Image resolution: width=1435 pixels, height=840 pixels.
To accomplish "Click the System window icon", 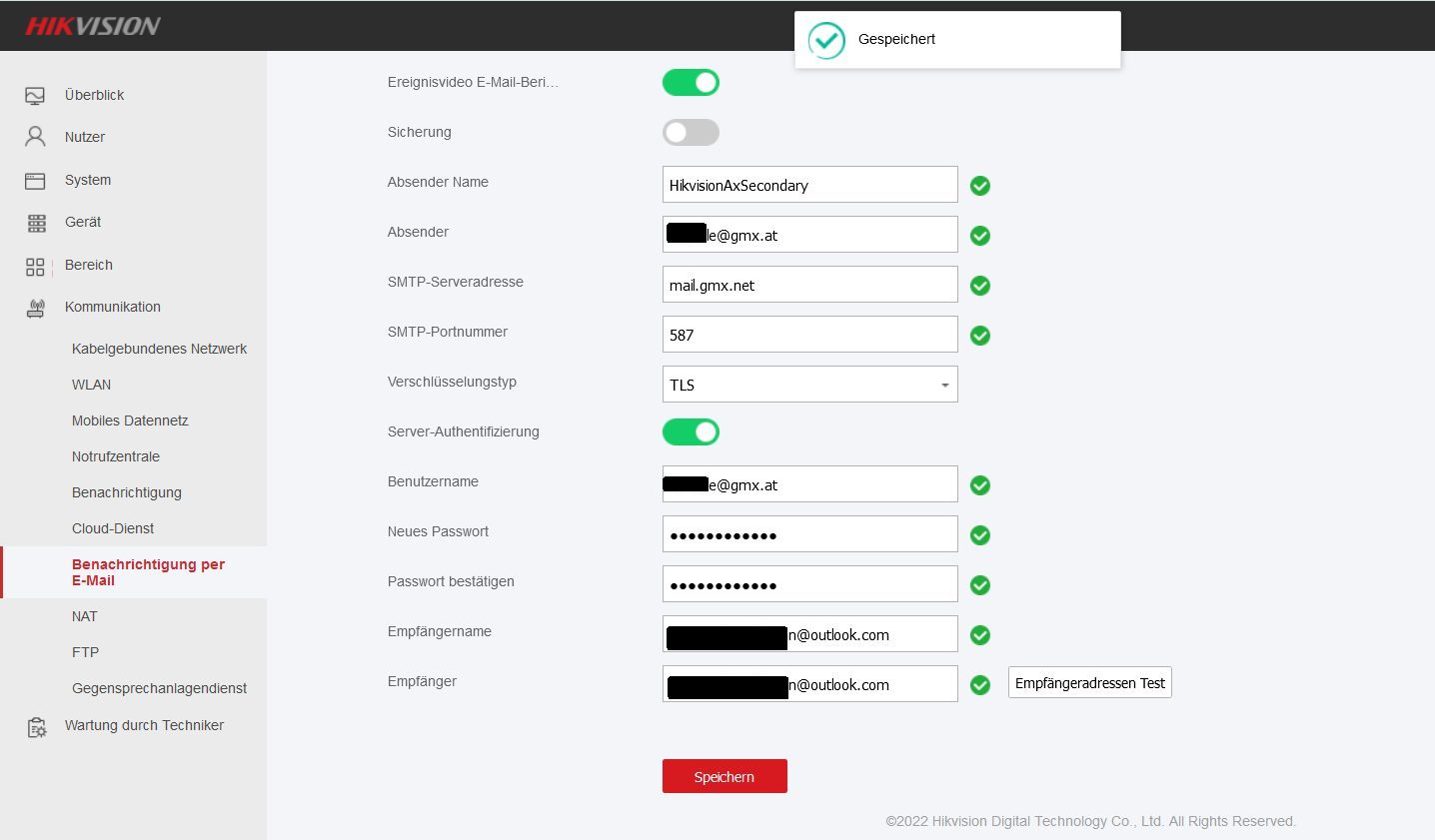I will 35,181.
